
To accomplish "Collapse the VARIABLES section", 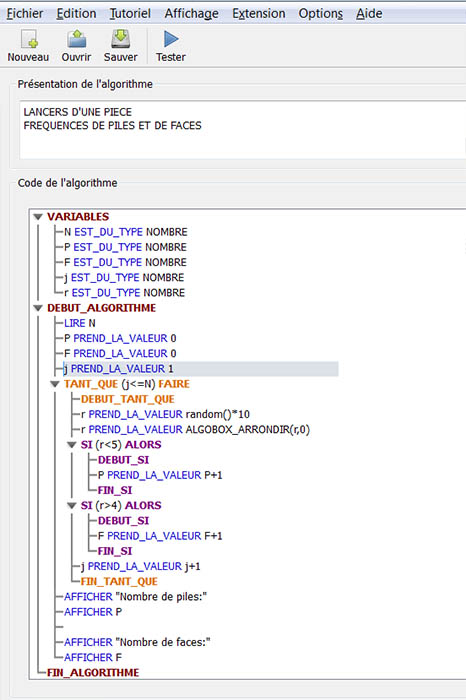I will [x=38, y=217].
